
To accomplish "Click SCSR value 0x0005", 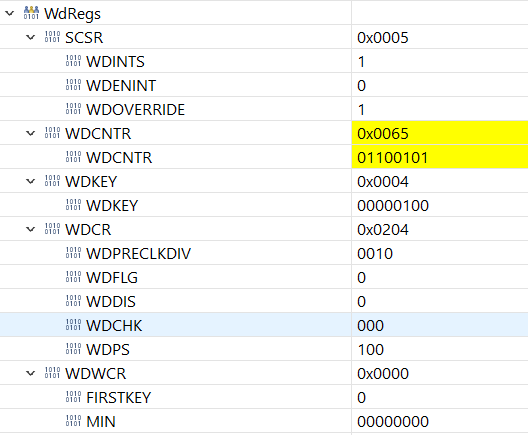I will [383, 37].
